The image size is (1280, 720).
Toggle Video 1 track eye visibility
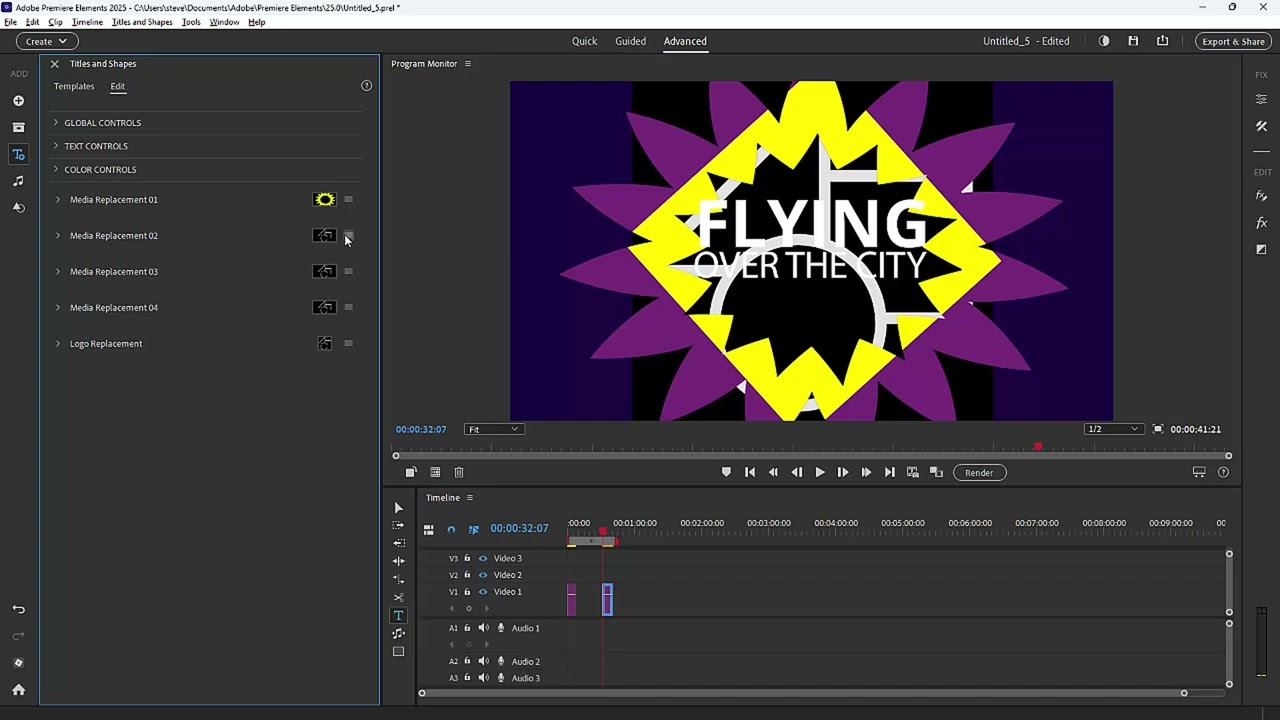pyautogui.click(x=483, y=592)
